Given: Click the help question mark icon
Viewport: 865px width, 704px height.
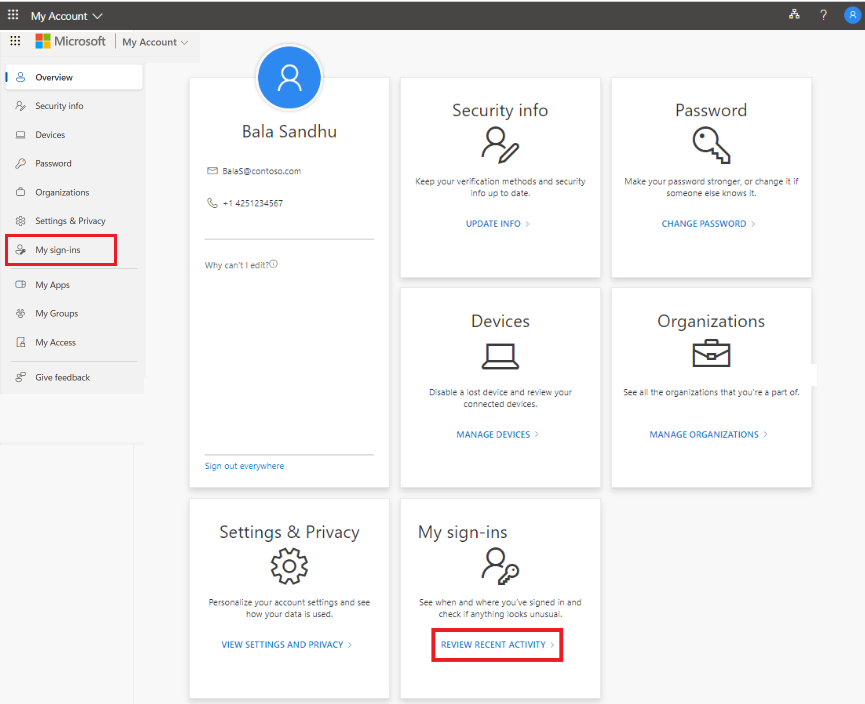Looking at the screenshot, I should [822, 14].
